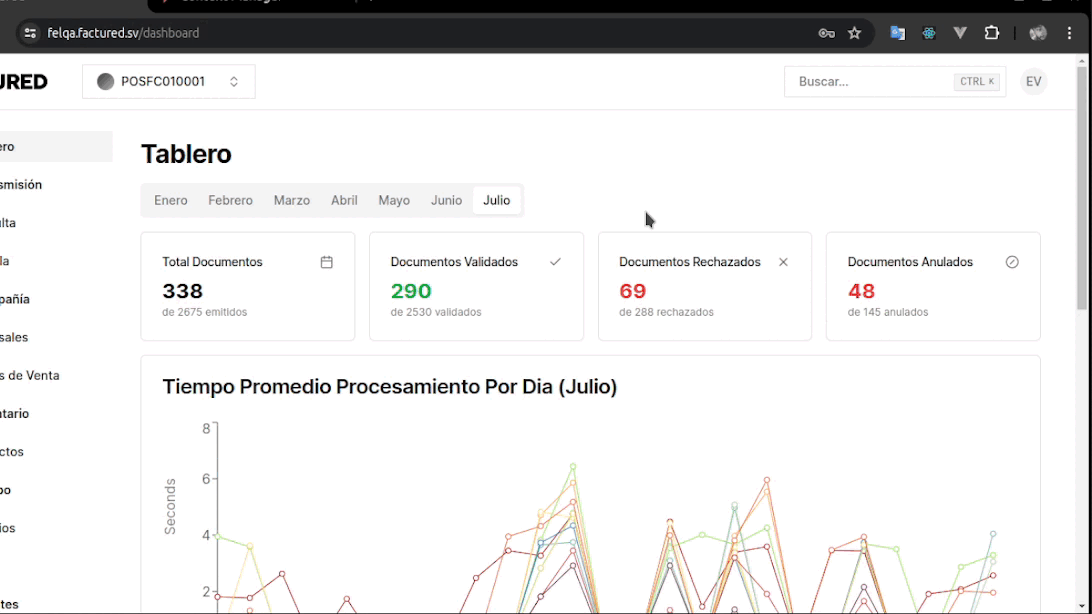Open the Abril month tab
Viewport: 1092px width, 614px height.
344,200
